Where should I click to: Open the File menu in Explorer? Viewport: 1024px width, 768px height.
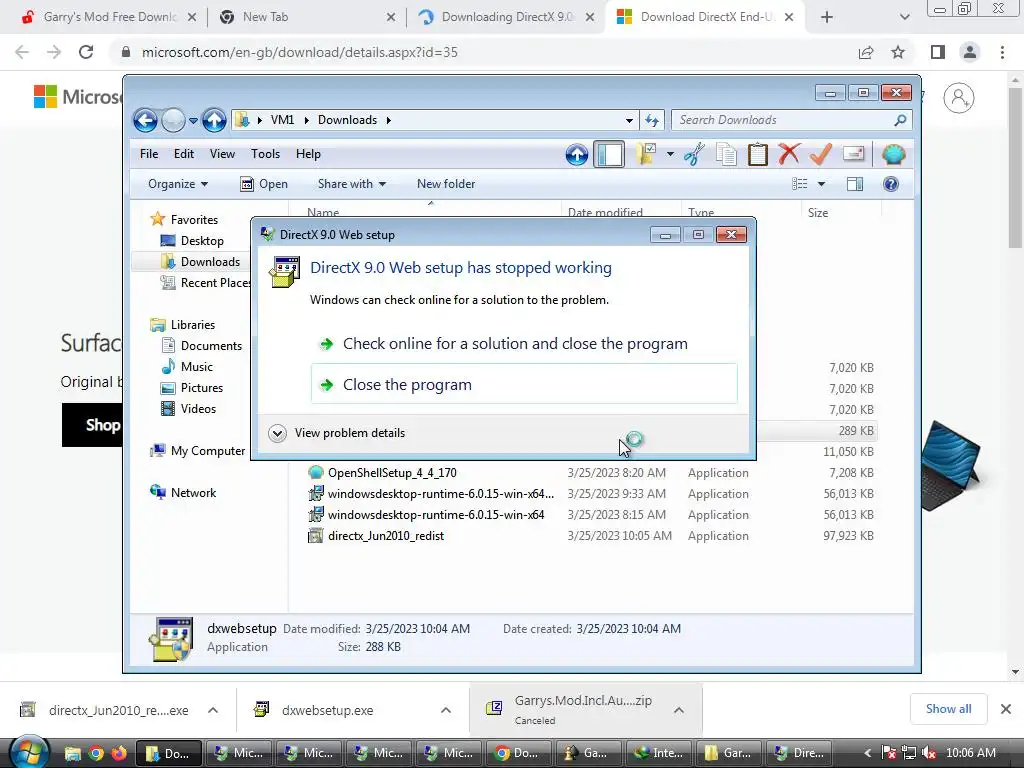pyautogui.click(x=149, y=154)
